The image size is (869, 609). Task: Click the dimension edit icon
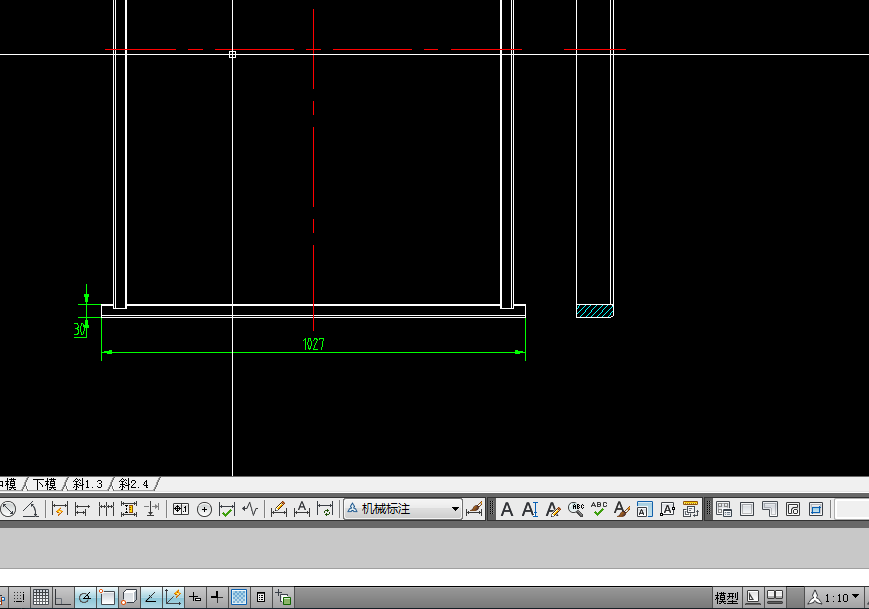tap(279, 509)
